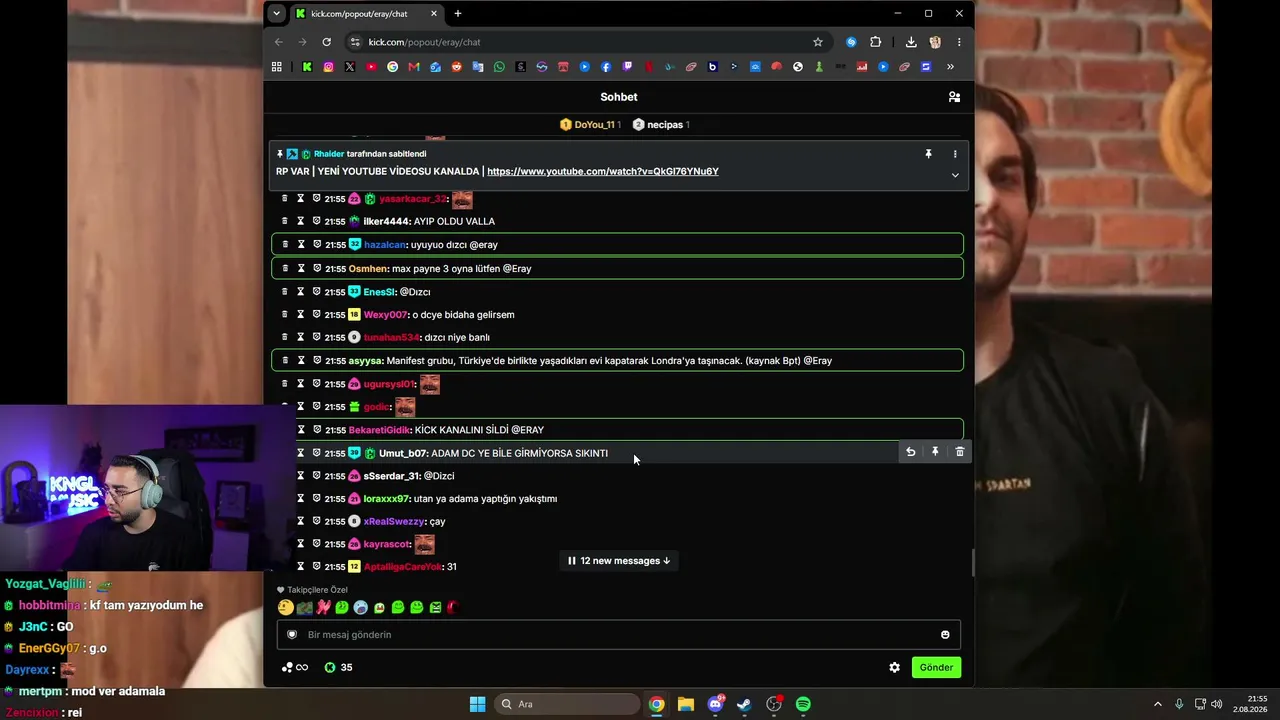Screen dimensions: 1280x720
Task: Delete Osmhen's message with row trash icon
Action: pyautogui.click(x=285, y=268)
